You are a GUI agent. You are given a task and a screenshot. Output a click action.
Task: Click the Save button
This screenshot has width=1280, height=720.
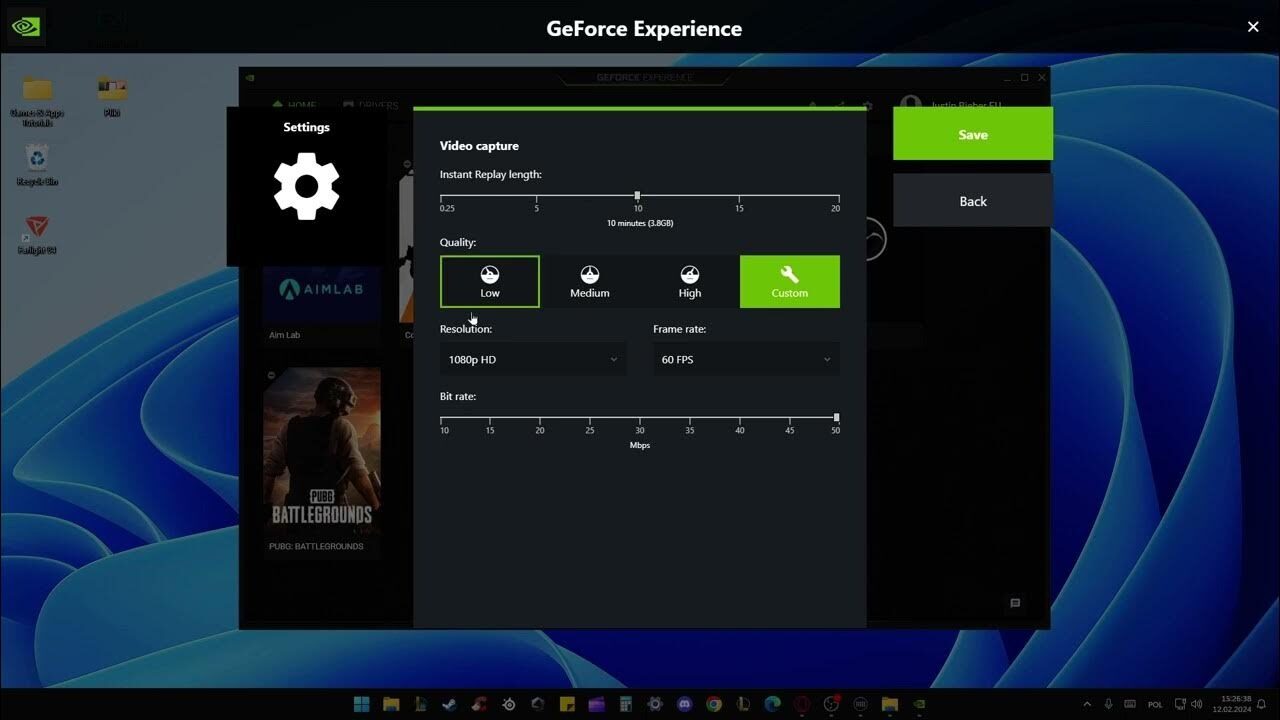click(972, 133)
